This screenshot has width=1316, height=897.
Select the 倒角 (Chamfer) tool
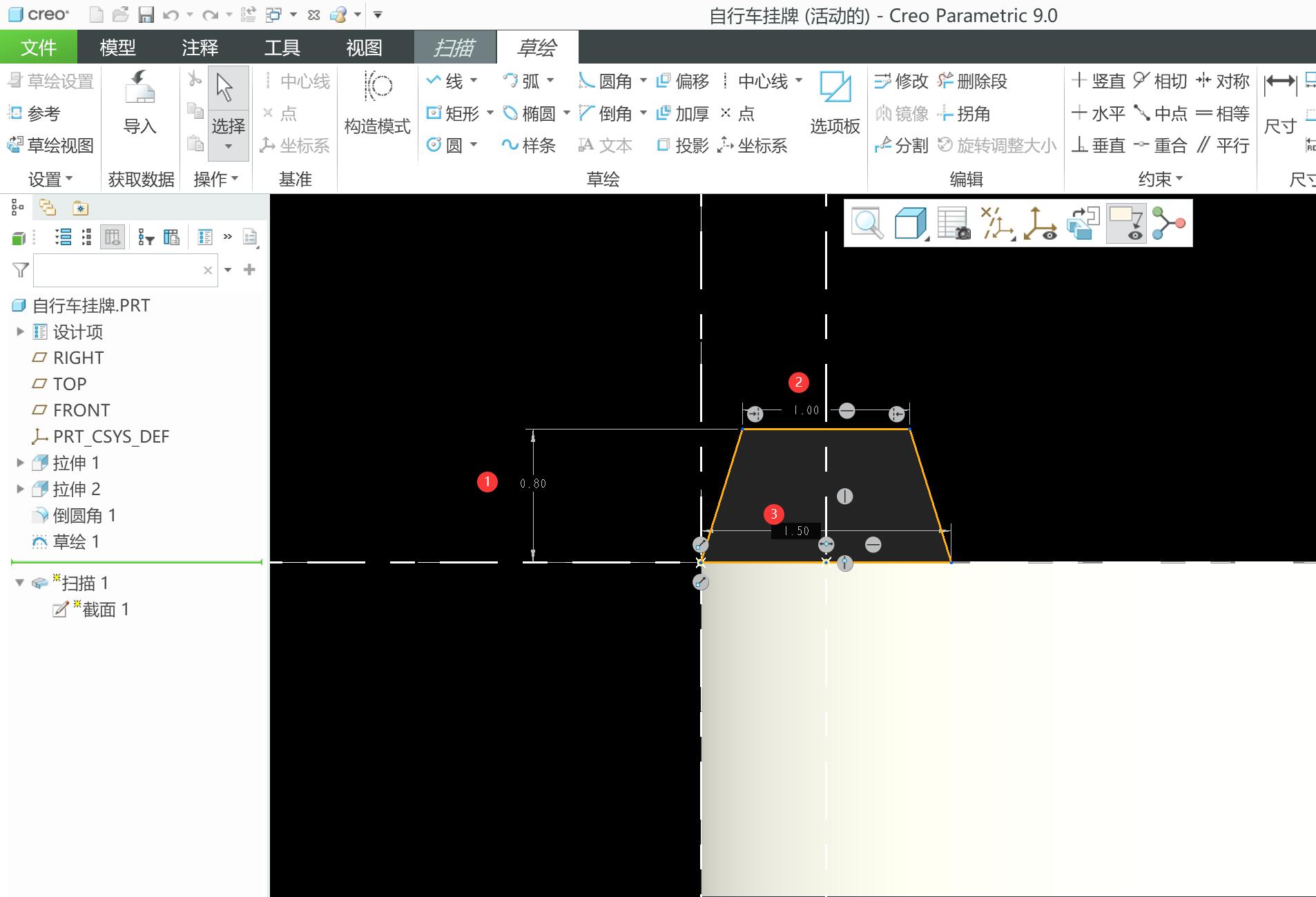606,113
